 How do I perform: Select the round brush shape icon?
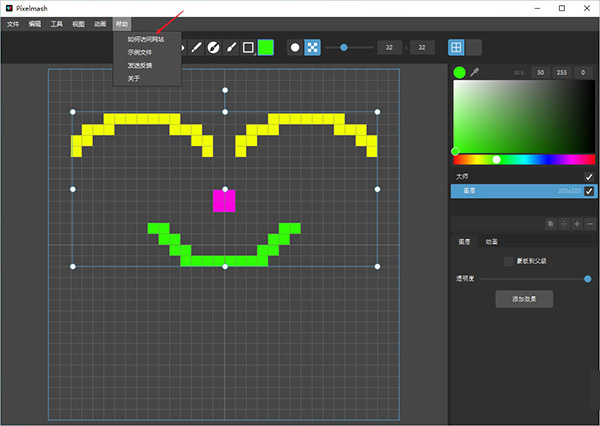click(294, 47)
